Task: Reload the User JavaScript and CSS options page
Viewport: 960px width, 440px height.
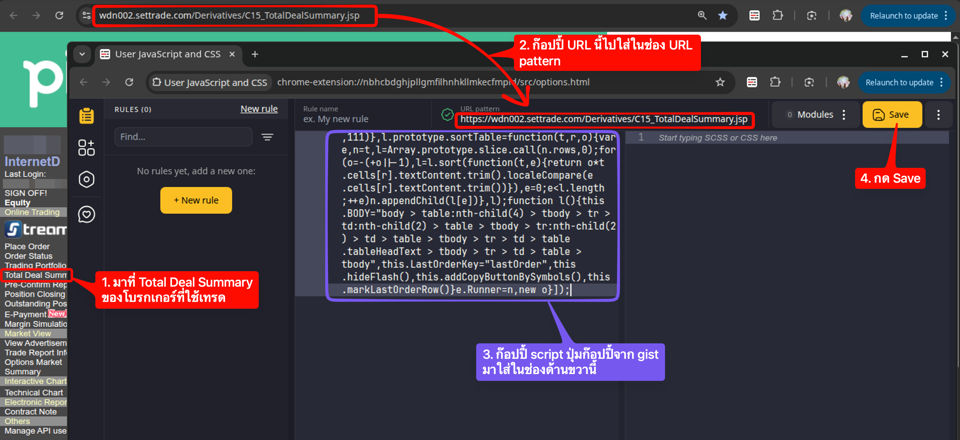Action: [129, 82]
